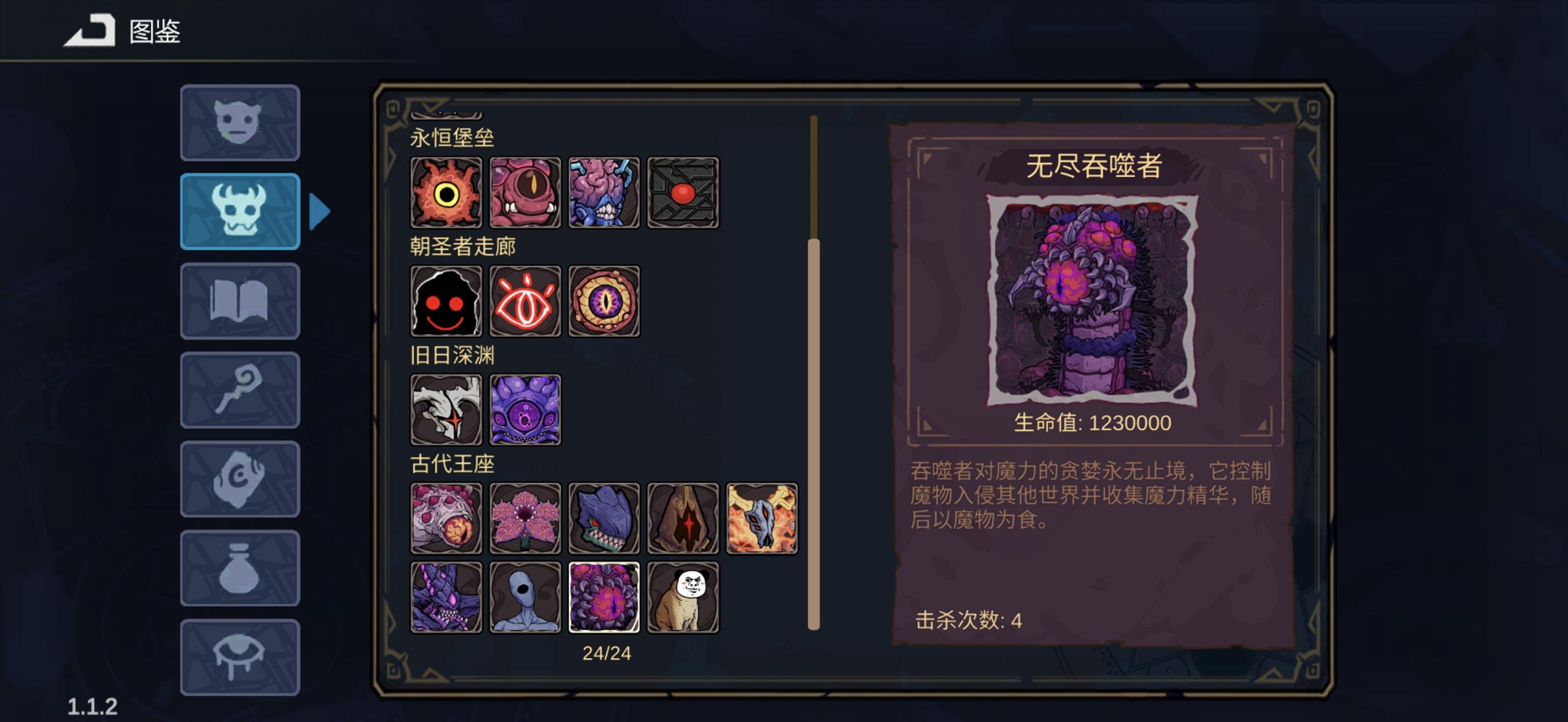Select the pink flower monster in 古代王座
This screenshot has width=1568, height=722.
pyautogui.click(x=525, y=519)
